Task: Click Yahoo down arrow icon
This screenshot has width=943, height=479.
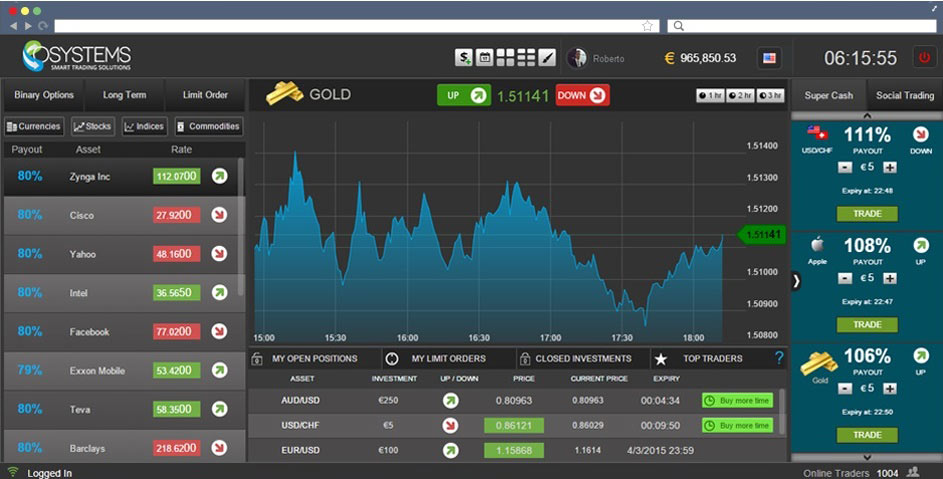Action: [x=220, y=254]
